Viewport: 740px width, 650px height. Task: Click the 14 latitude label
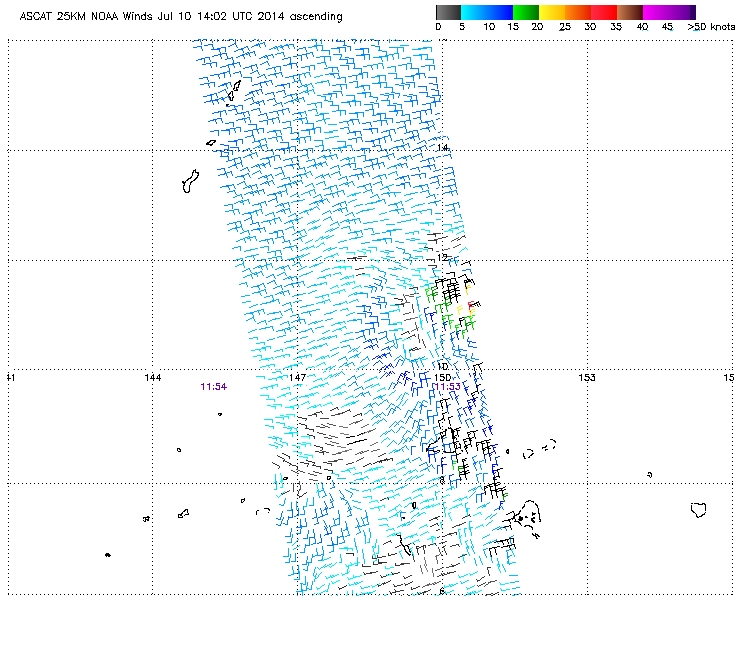[x=443, y=148]
